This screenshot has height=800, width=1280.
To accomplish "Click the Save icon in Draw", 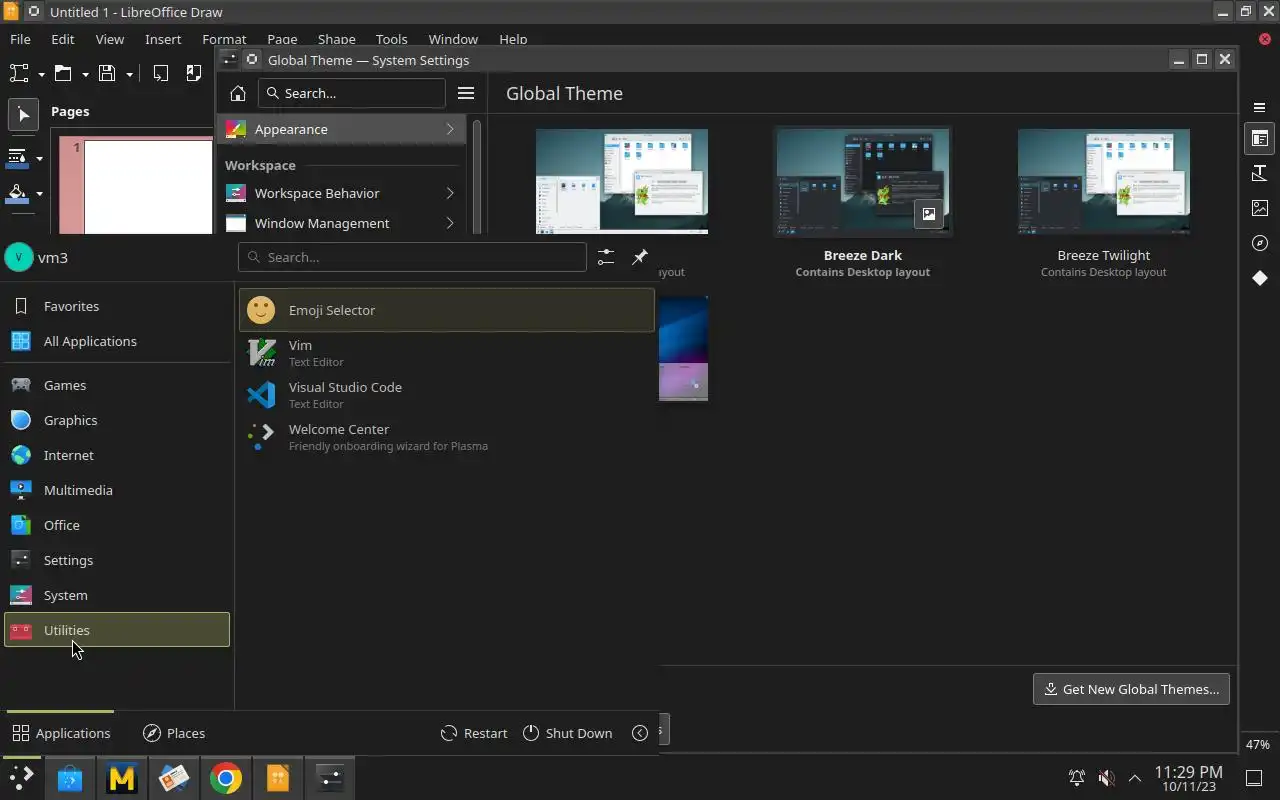I will pyautogui.click(x=108, y=74).
